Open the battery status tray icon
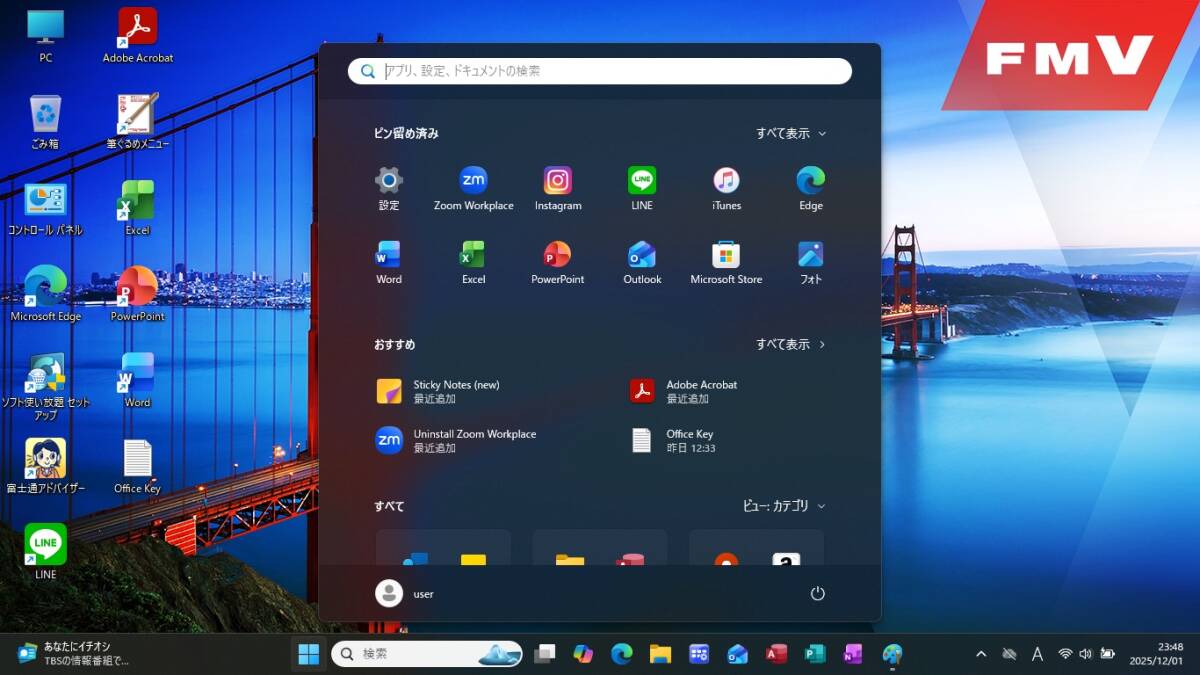The image size is (1200, 675). [1107, 654]
